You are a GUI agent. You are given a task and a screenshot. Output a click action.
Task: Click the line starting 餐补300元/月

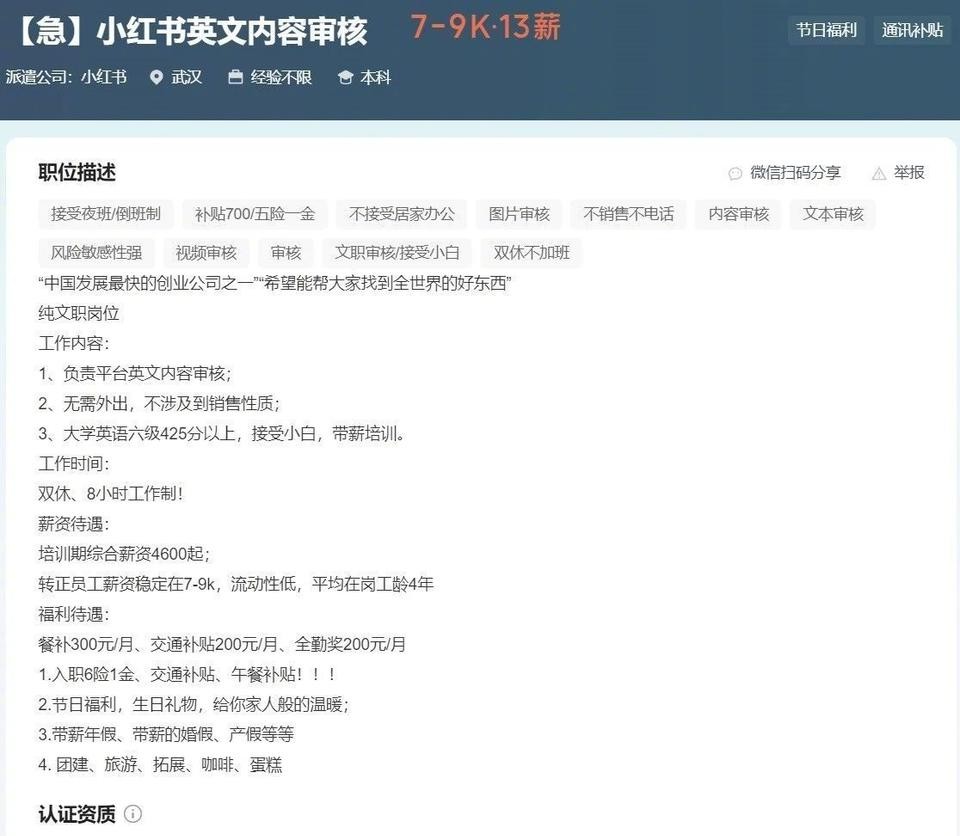(222, 644)
